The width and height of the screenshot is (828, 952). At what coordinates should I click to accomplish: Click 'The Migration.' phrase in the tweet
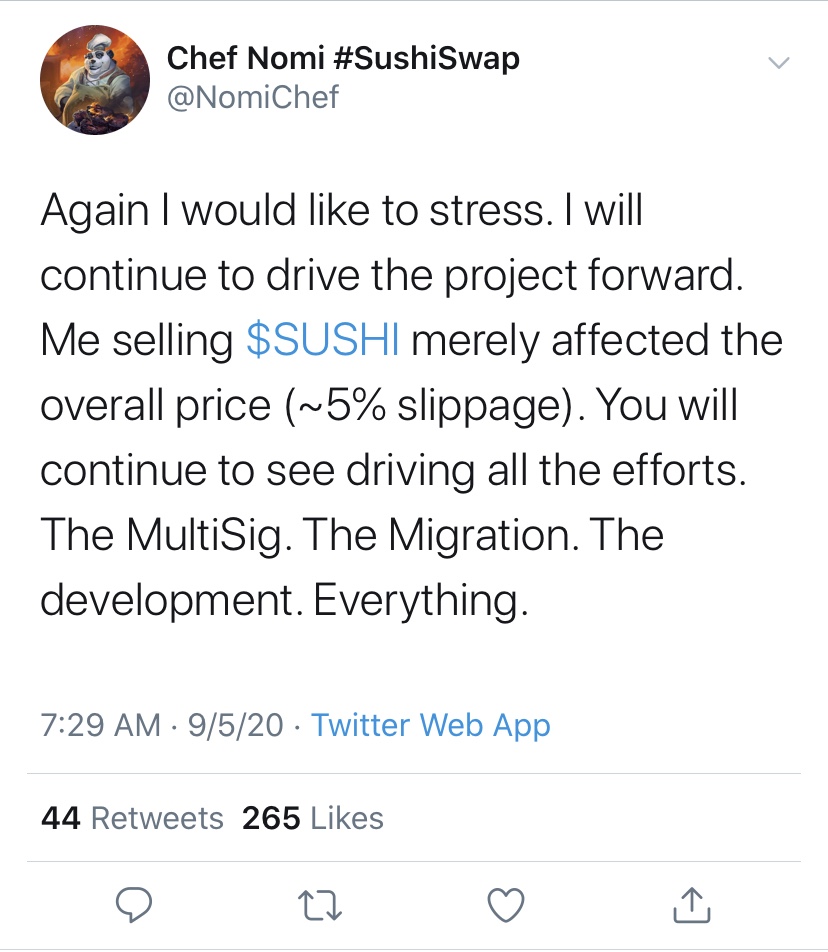pyautogui.click(x=440, y=535)
